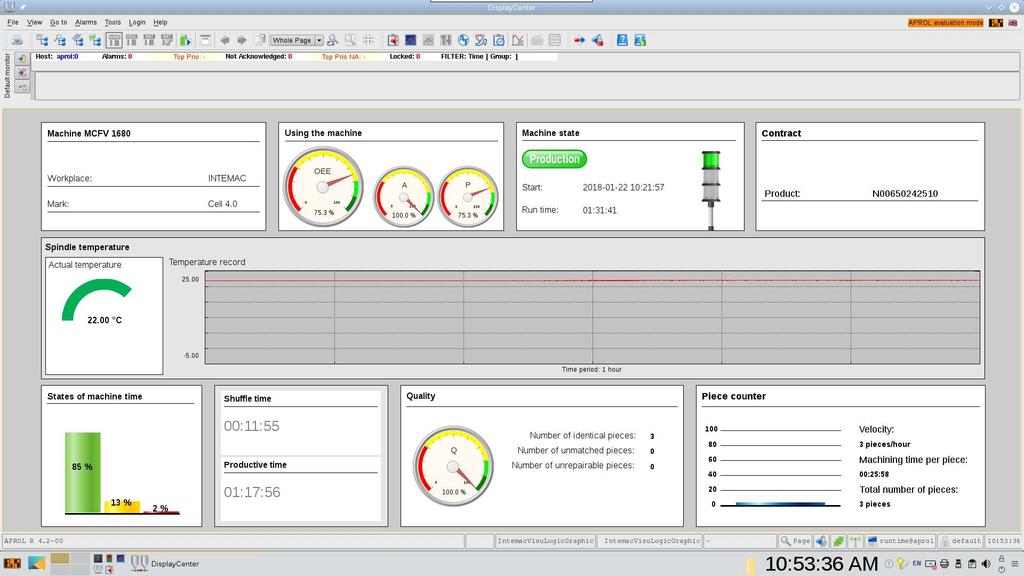Image resolution: width=1024 pixels, height=576 pixels.
Task: Click the green icon in the status bar
Action: (x=839, y=541)
